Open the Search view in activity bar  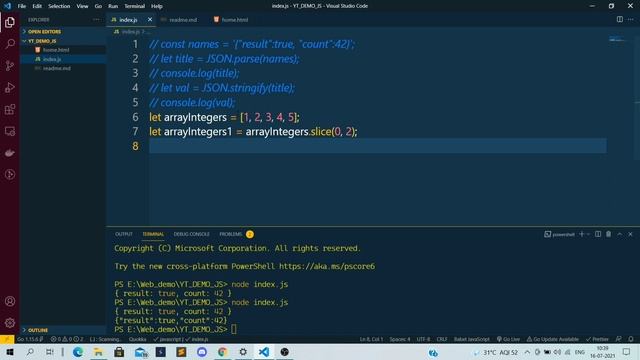pyautogui.click(x=10, y=44)
